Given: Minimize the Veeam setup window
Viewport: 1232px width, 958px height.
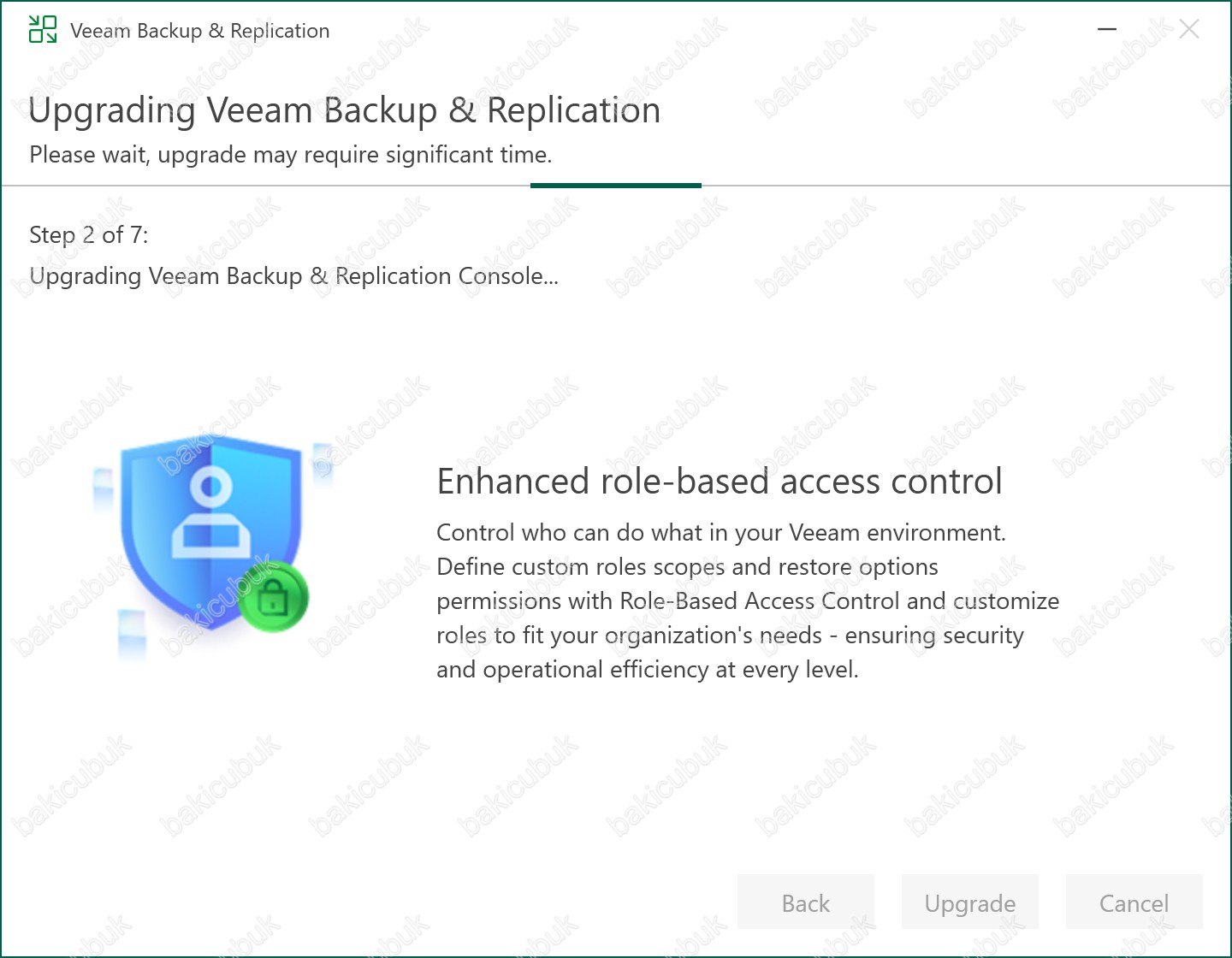Looking at the screenshot, I should (1107, 30).
